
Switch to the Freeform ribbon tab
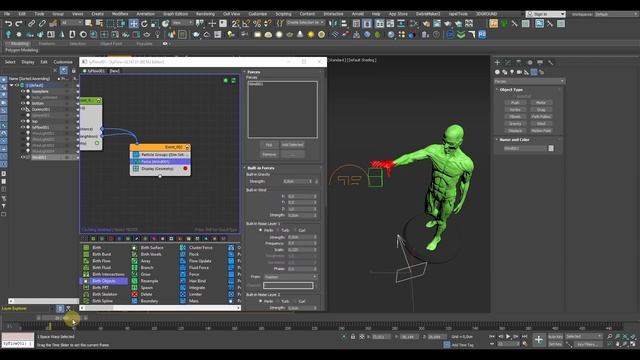click(x=47, y=44)
